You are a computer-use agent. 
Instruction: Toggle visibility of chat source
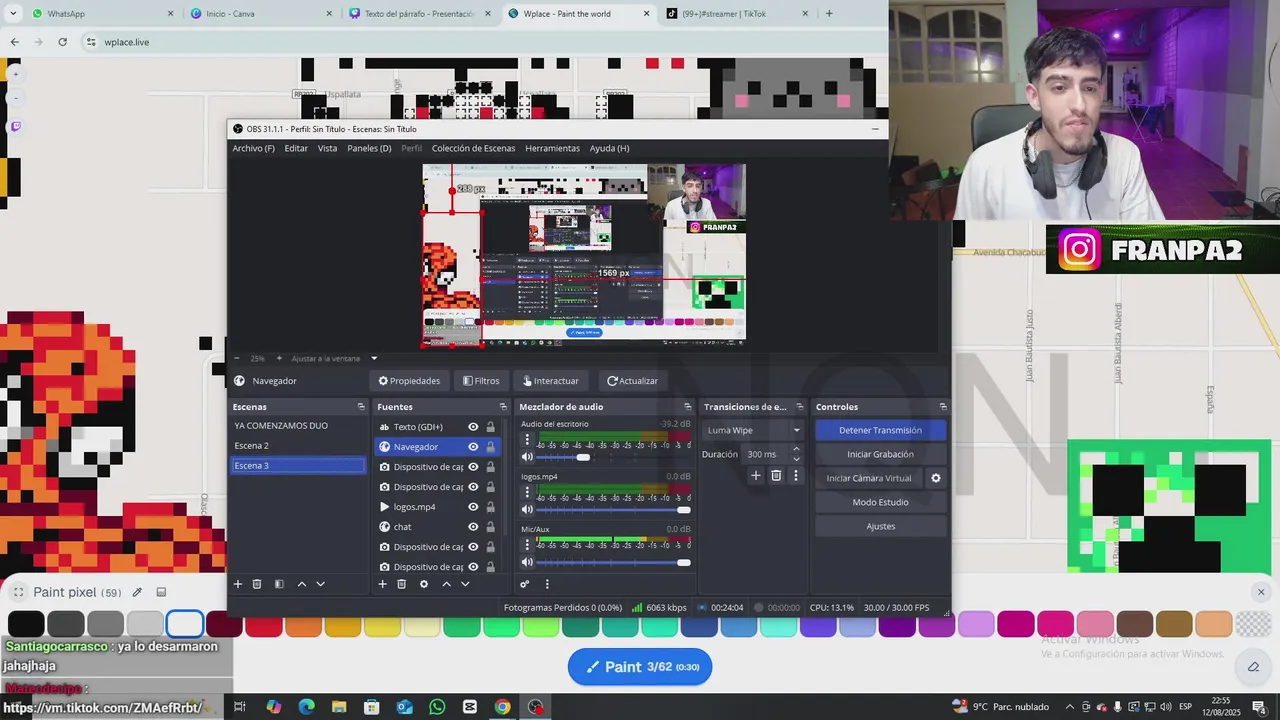point(473,527)
